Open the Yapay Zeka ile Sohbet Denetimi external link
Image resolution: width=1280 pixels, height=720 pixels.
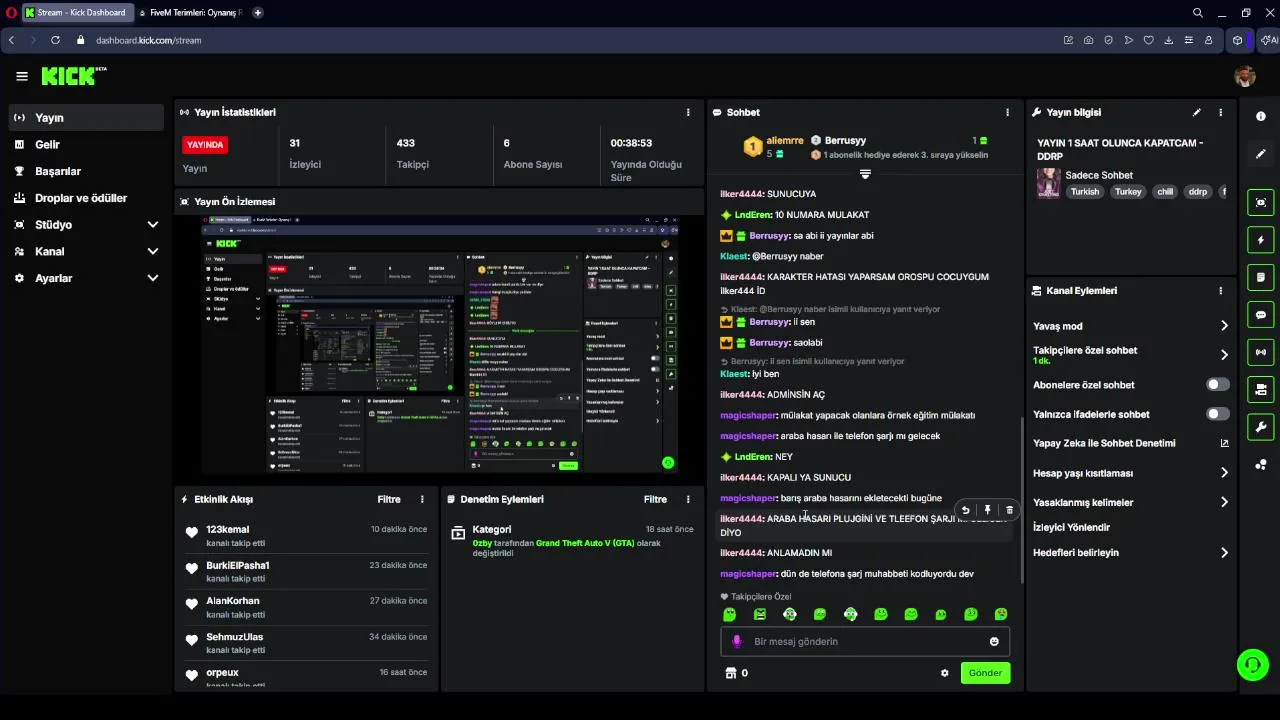1224,443
